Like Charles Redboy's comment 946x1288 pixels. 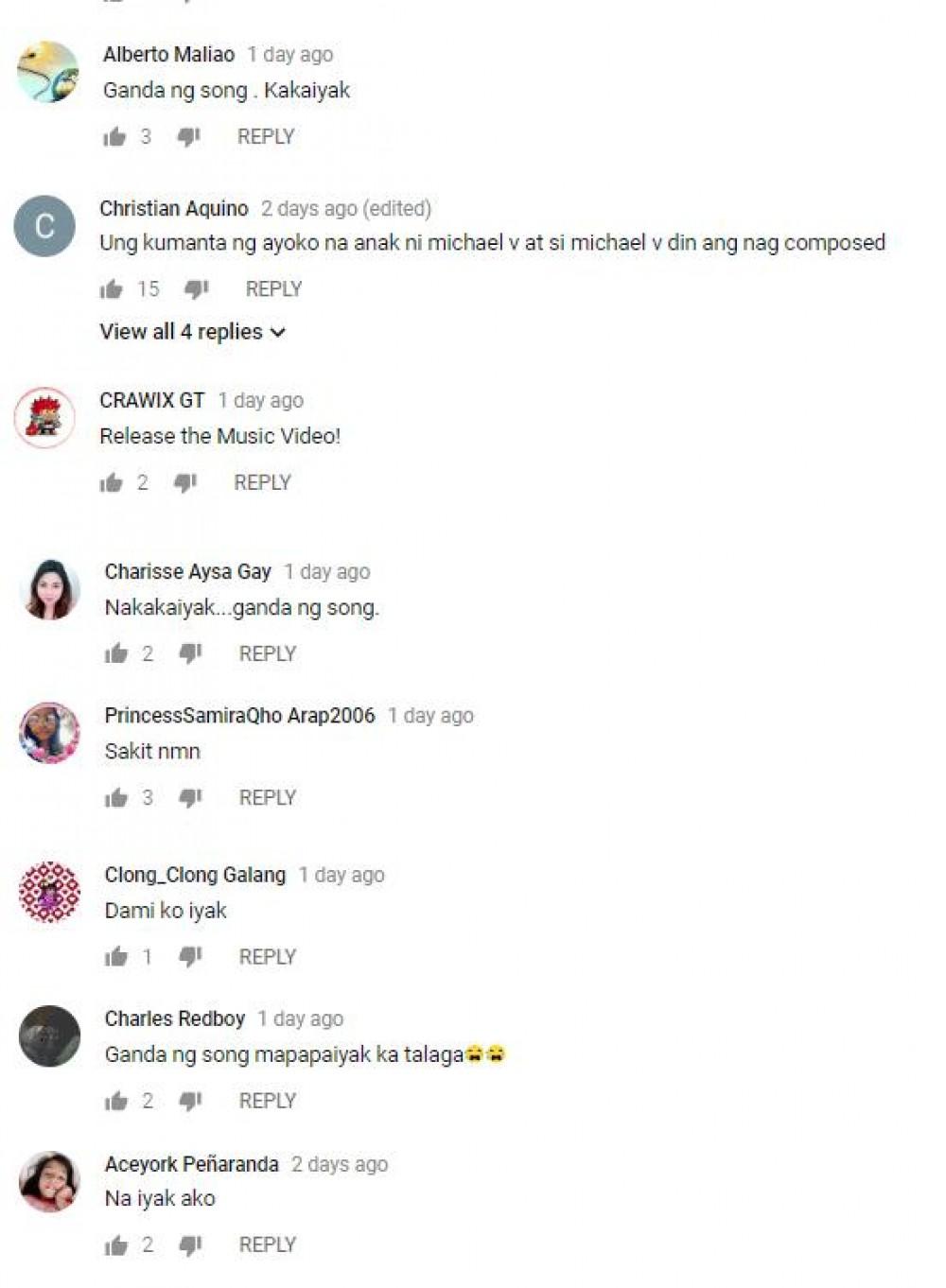coord(116,1101)
